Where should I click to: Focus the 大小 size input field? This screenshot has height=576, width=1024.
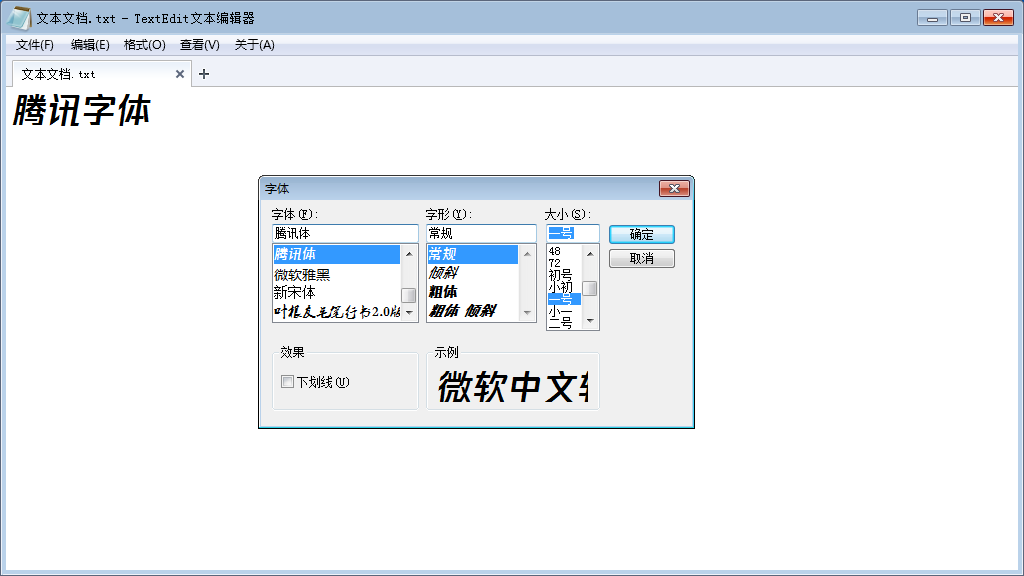[573, 233]
